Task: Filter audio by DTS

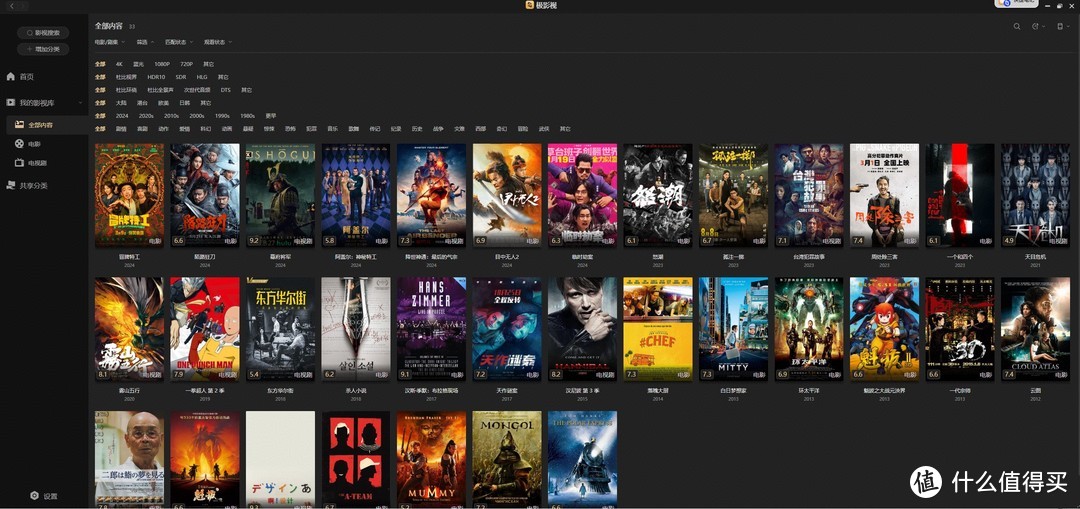Action: click(x=226, y=90)
